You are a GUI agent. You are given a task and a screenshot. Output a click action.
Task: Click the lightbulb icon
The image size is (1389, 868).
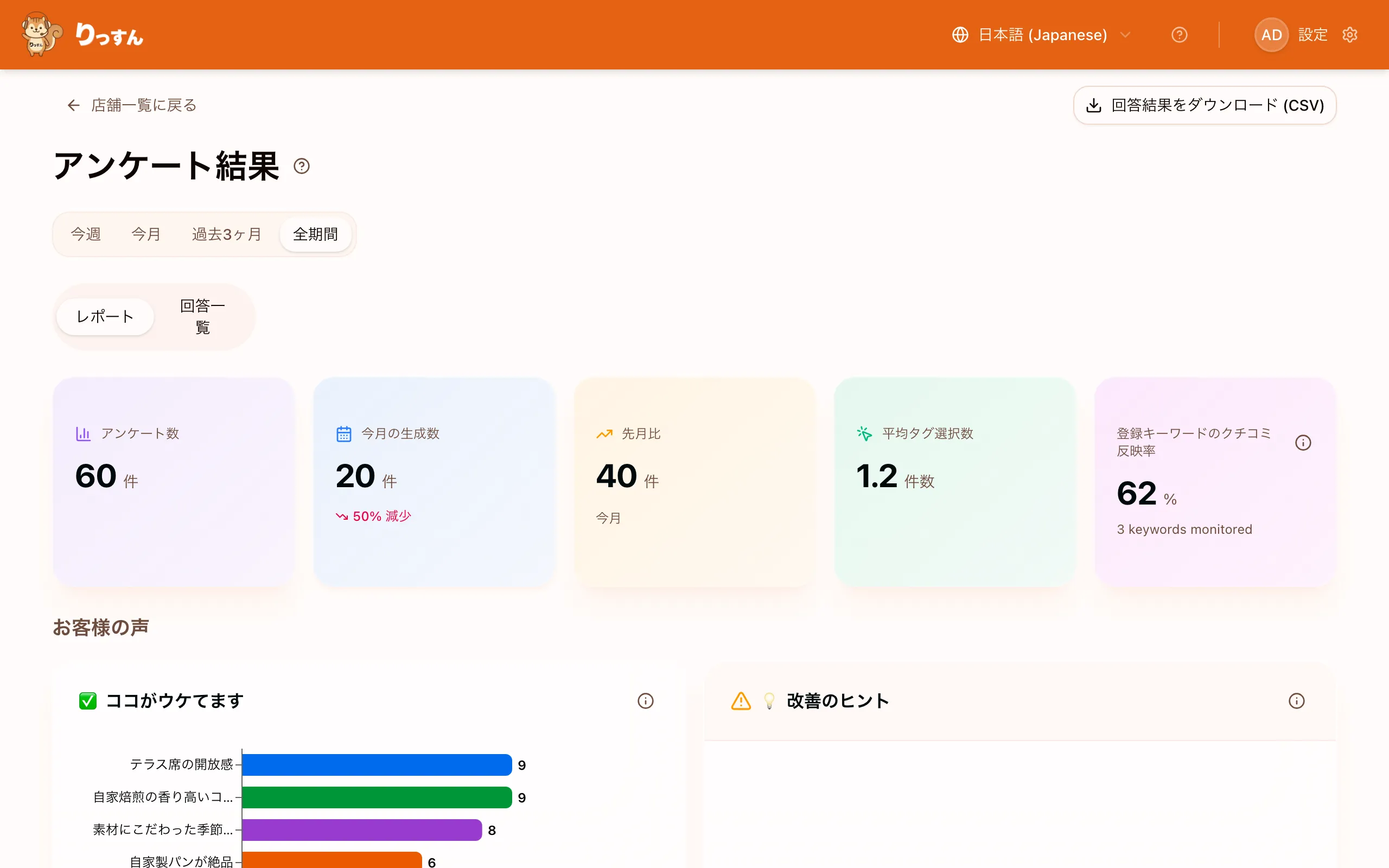point(769,701)
